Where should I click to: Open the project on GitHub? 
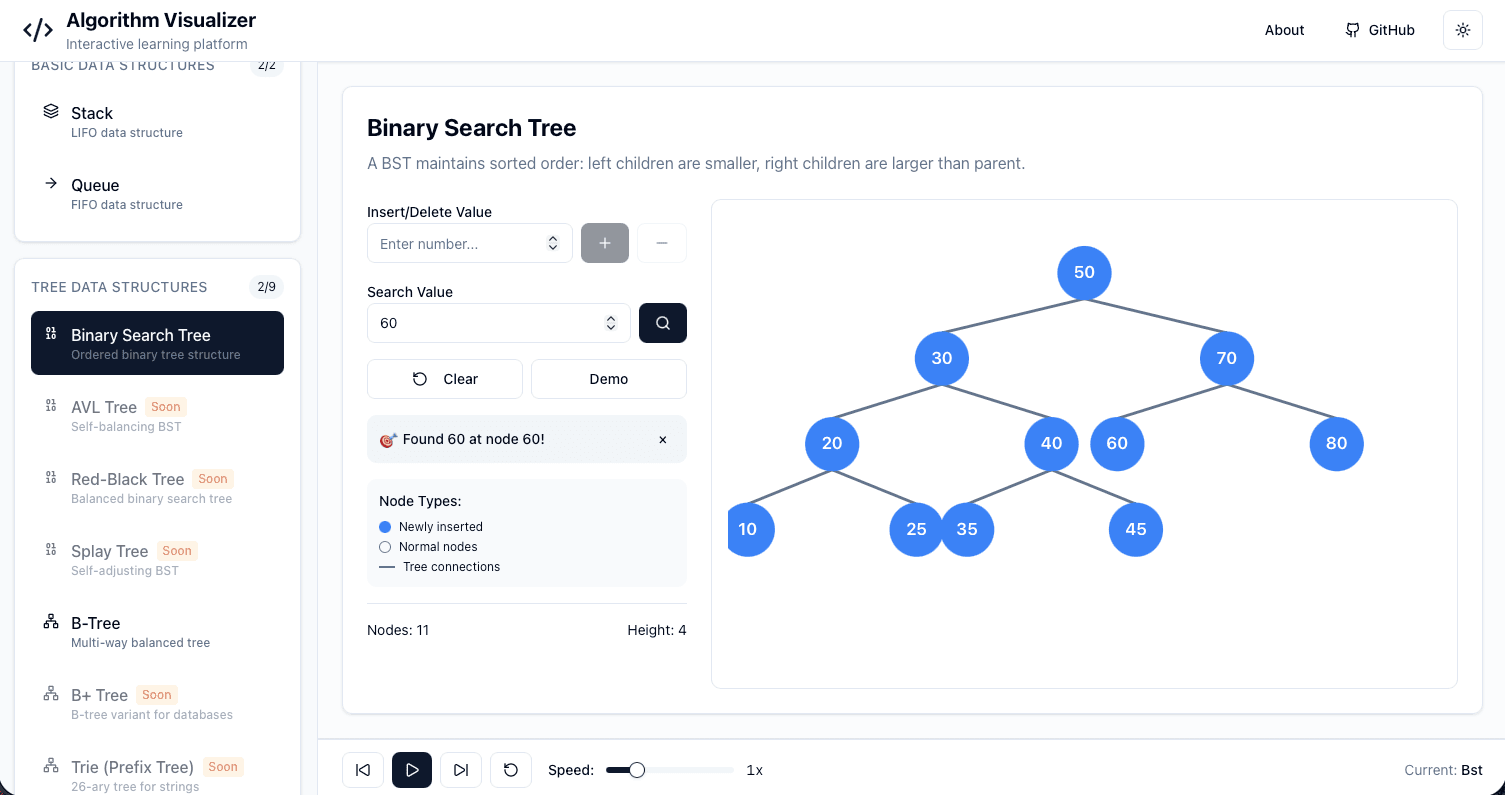point(1380,29)
